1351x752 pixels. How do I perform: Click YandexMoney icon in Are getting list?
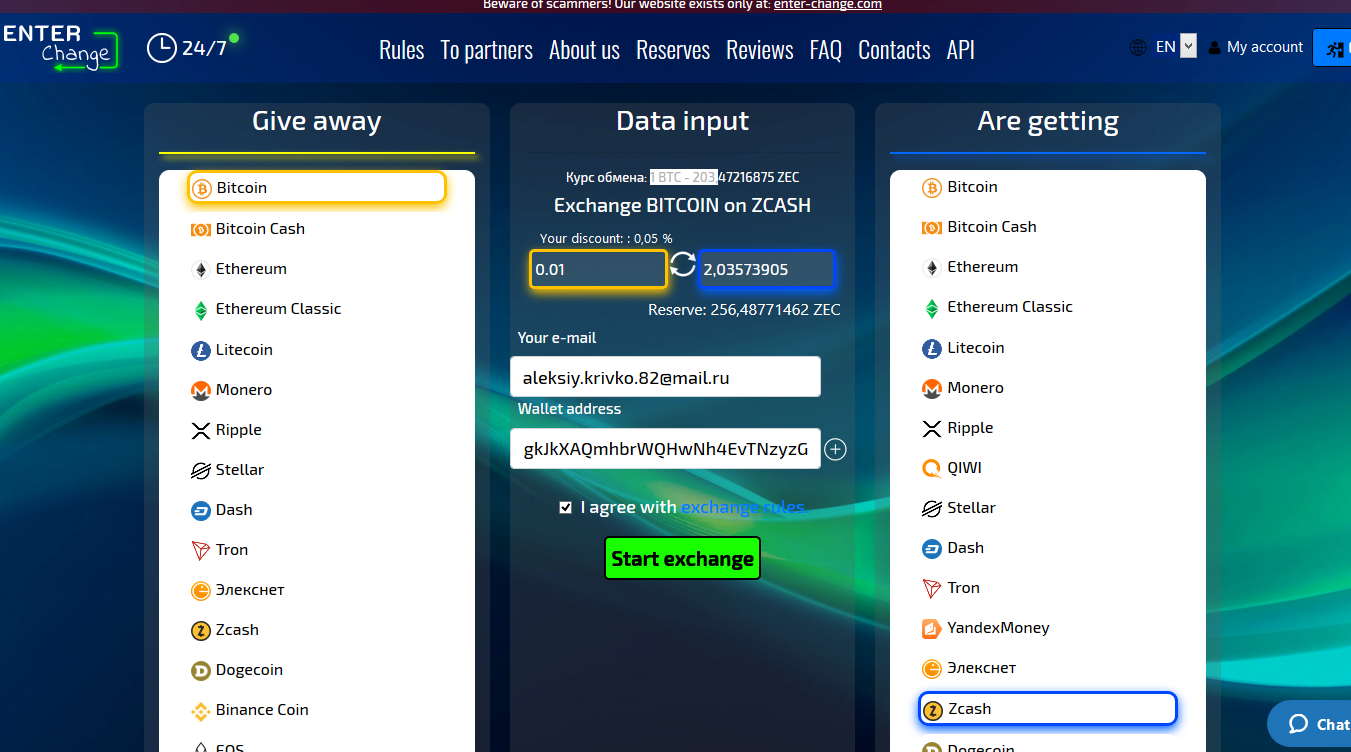click(932, 628)
